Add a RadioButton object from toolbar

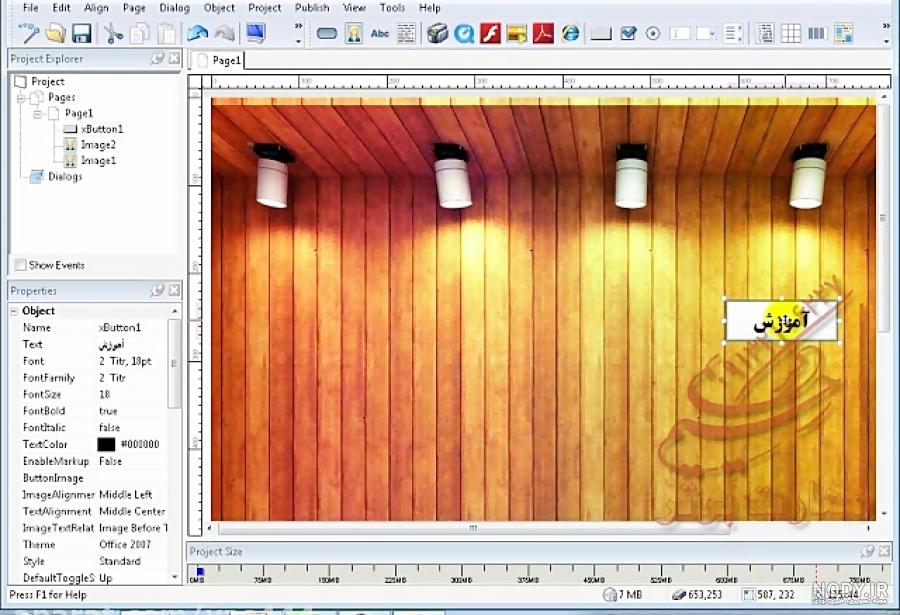[653, 34]
